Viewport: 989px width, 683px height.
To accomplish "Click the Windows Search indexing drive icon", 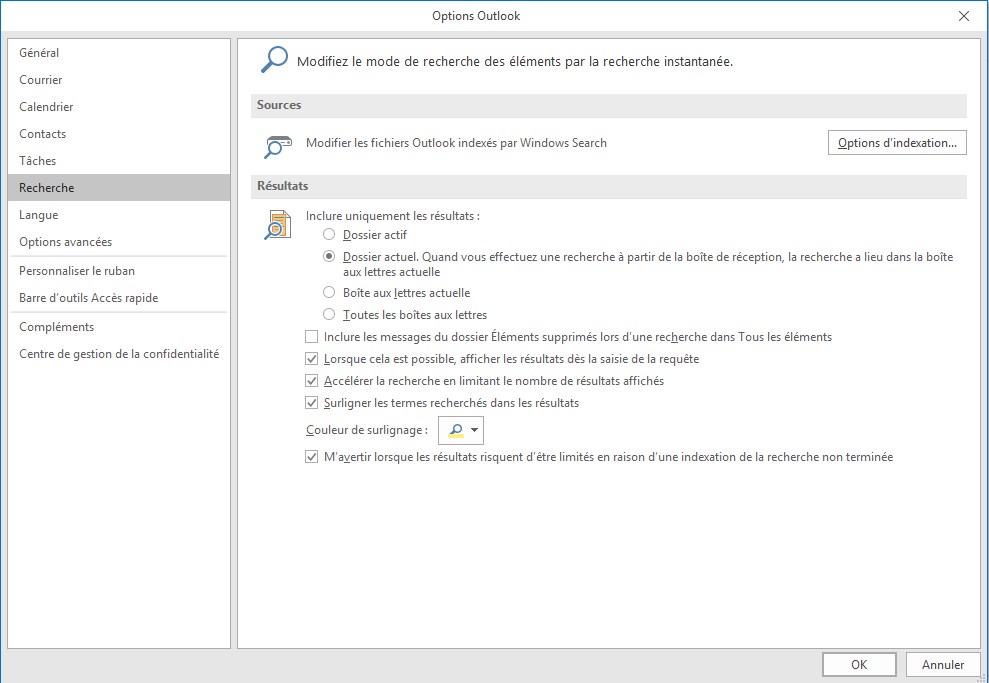I will pyautogui.click(x=278, y=146).
